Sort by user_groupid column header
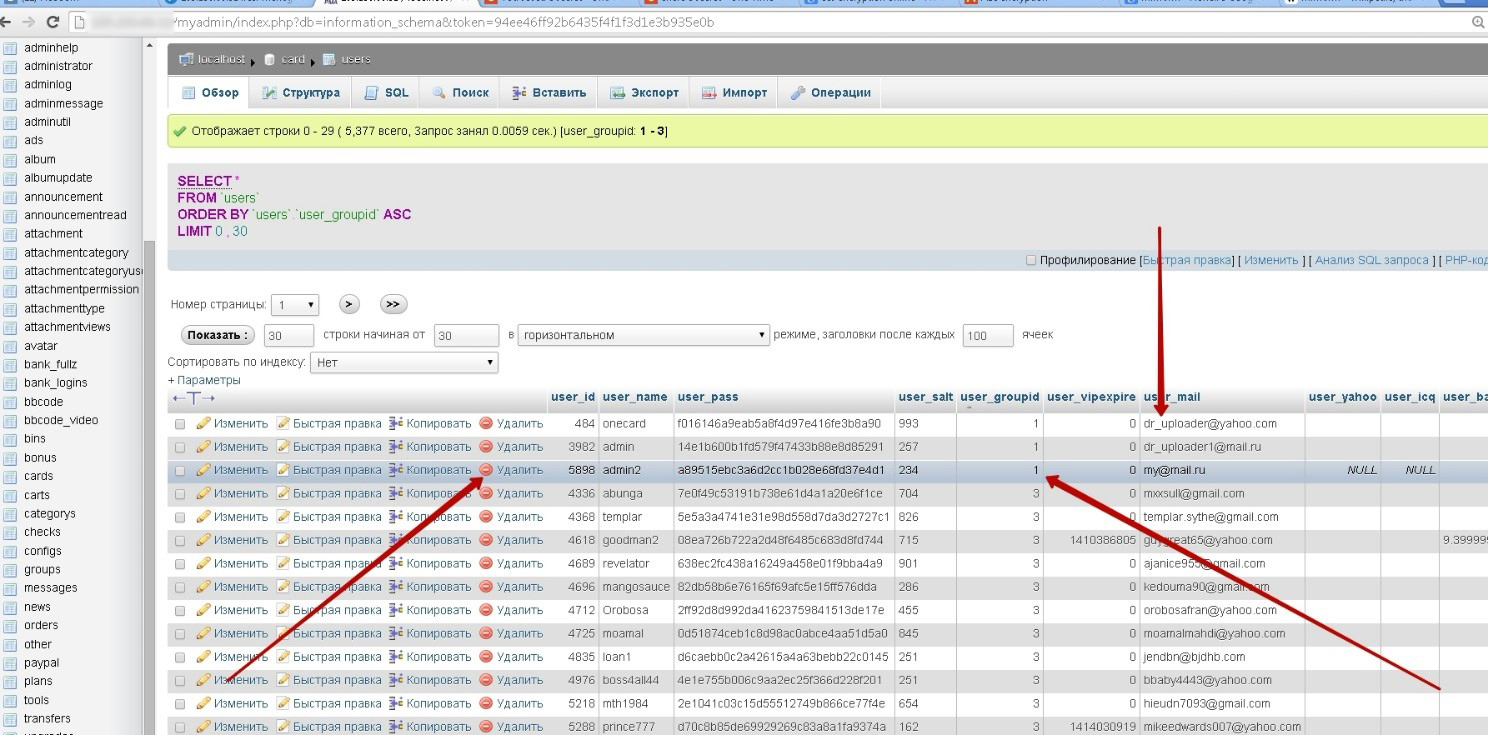The height and width of the screenshot is (735, 1488). pos(999,397)
